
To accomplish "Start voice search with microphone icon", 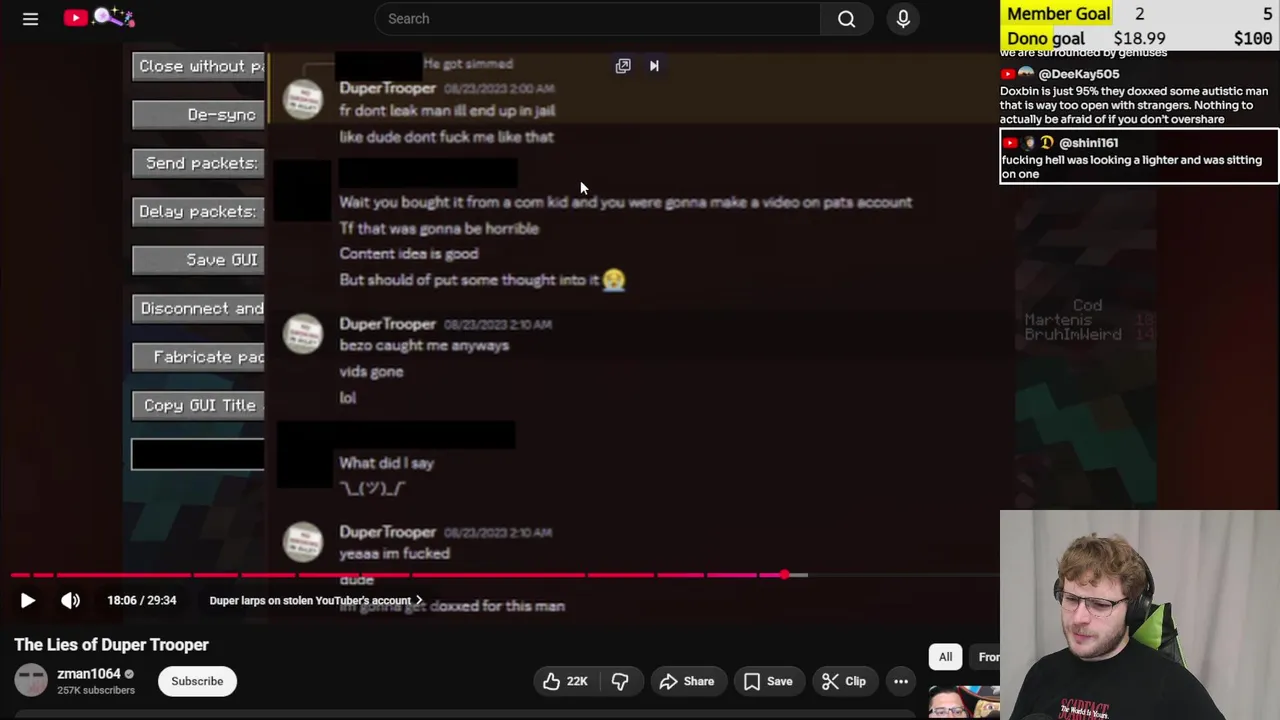I will coord(903,18).
